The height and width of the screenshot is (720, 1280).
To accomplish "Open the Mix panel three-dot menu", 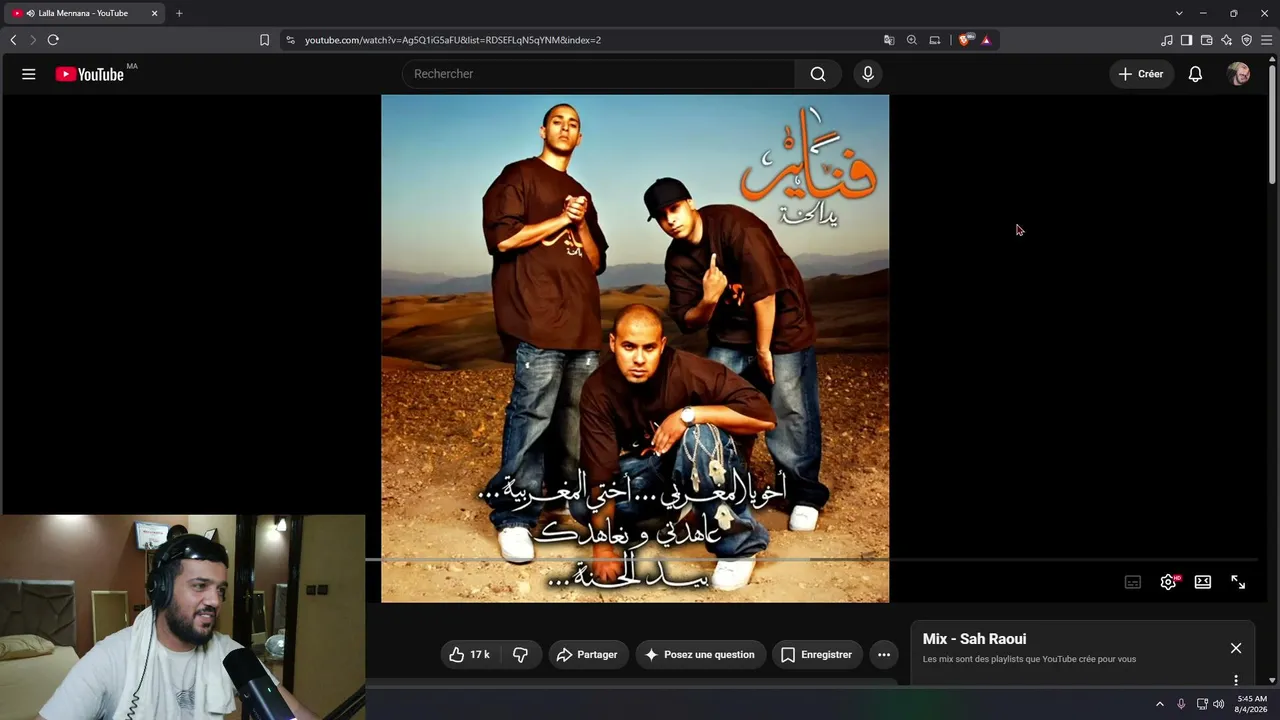I will click(1236, 680).
